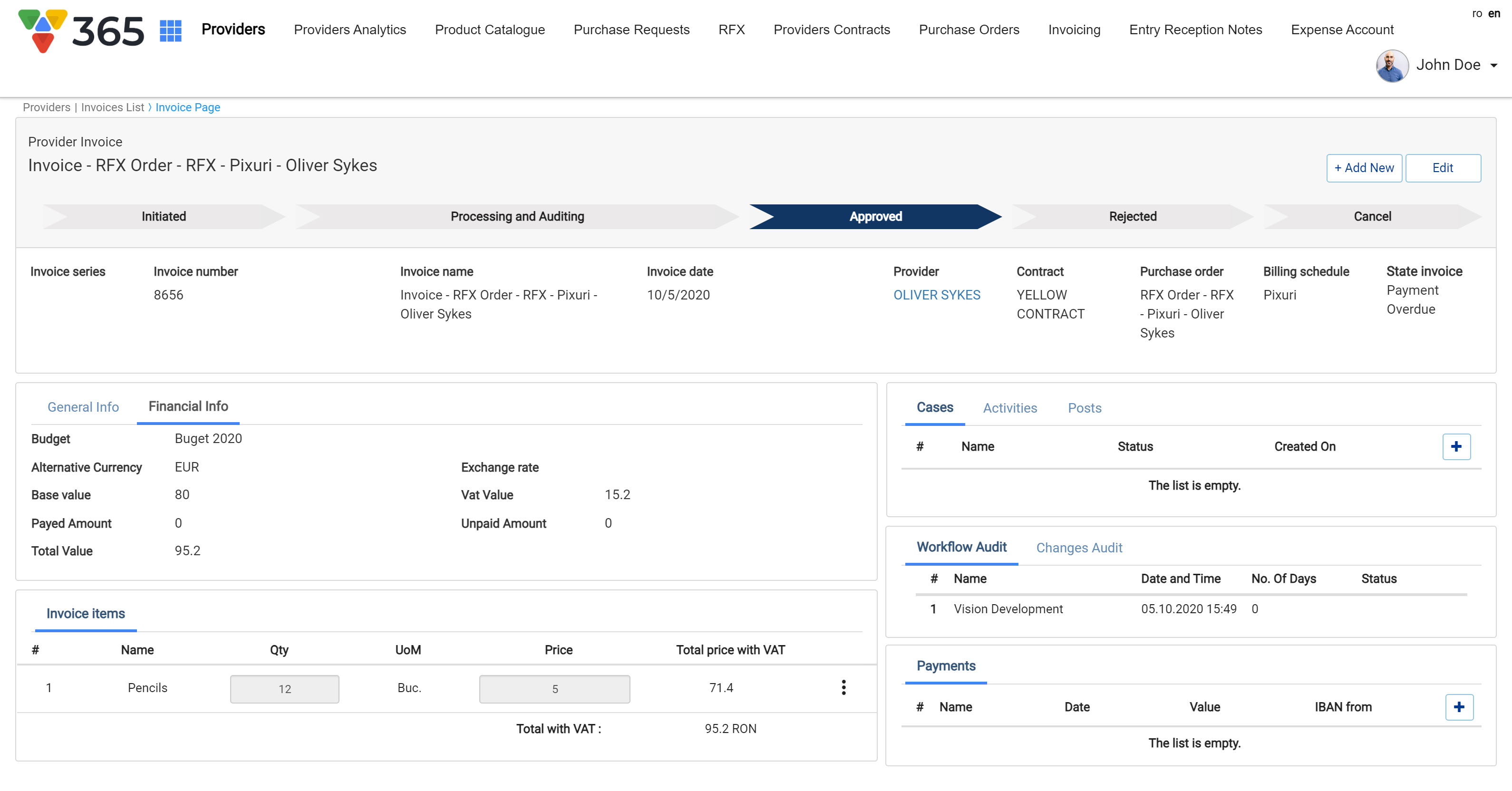The height and width of the screenshot is (791, 1512).
Task: Switch to Changes Audit tab
Action: [1079, 548]
